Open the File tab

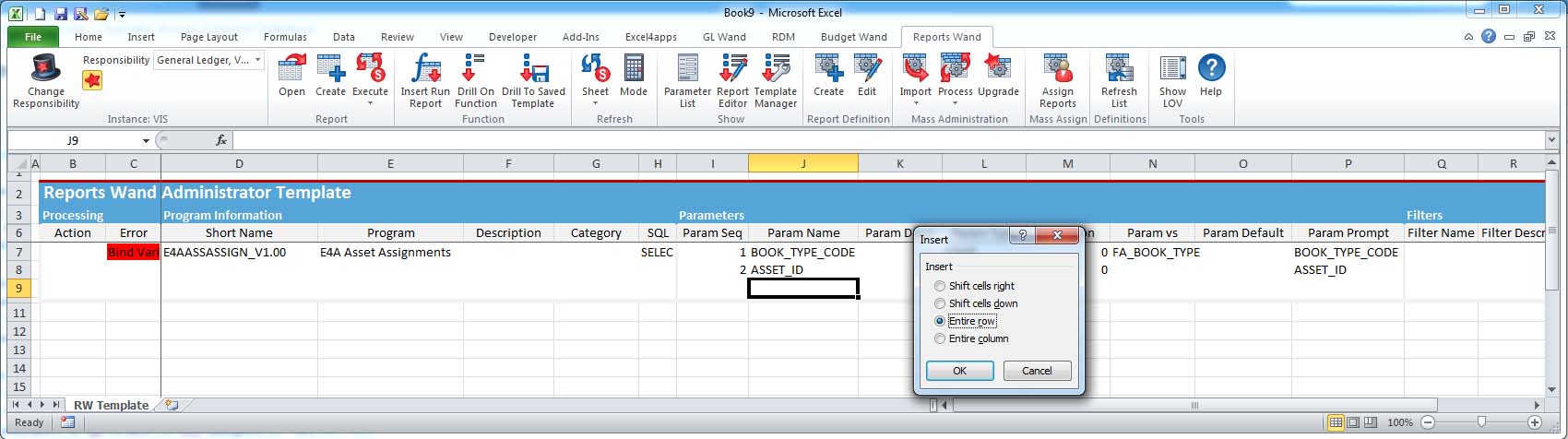pos(33,37)
